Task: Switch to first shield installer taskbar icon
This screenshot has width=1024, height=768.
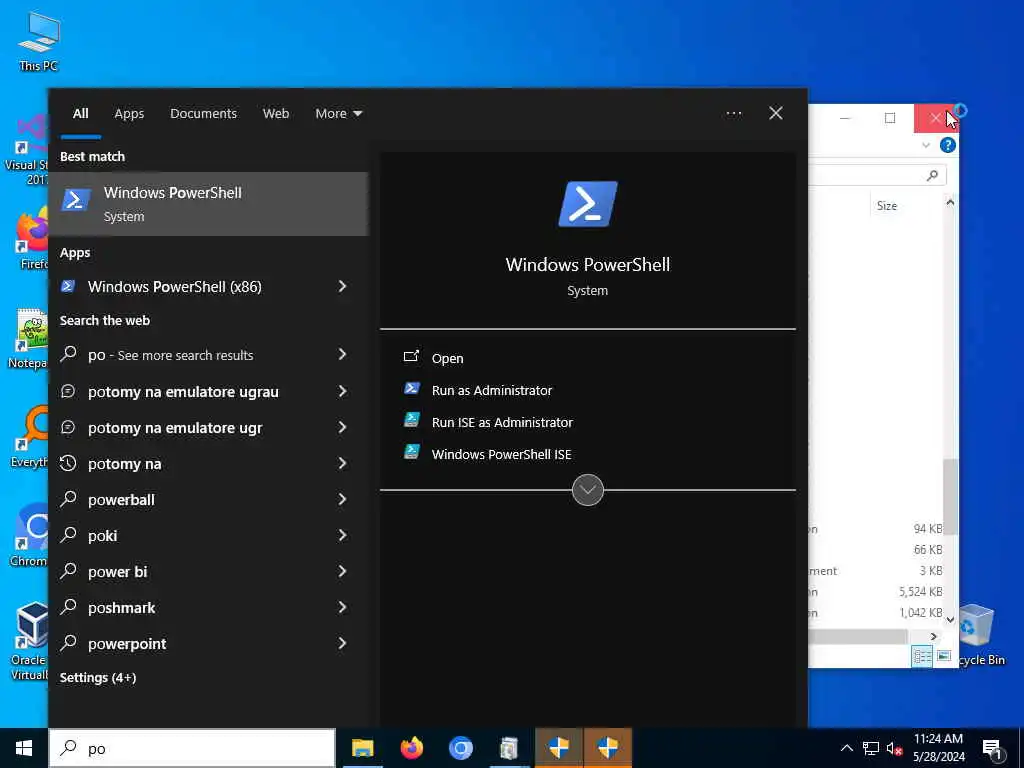Action: tap(559, 748)
